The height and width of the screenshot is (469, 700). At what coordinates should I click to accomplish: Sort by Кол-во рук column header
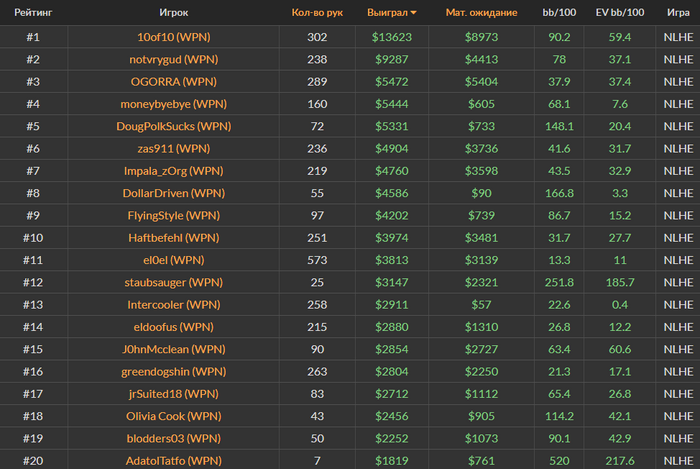(x=317, y=12)
